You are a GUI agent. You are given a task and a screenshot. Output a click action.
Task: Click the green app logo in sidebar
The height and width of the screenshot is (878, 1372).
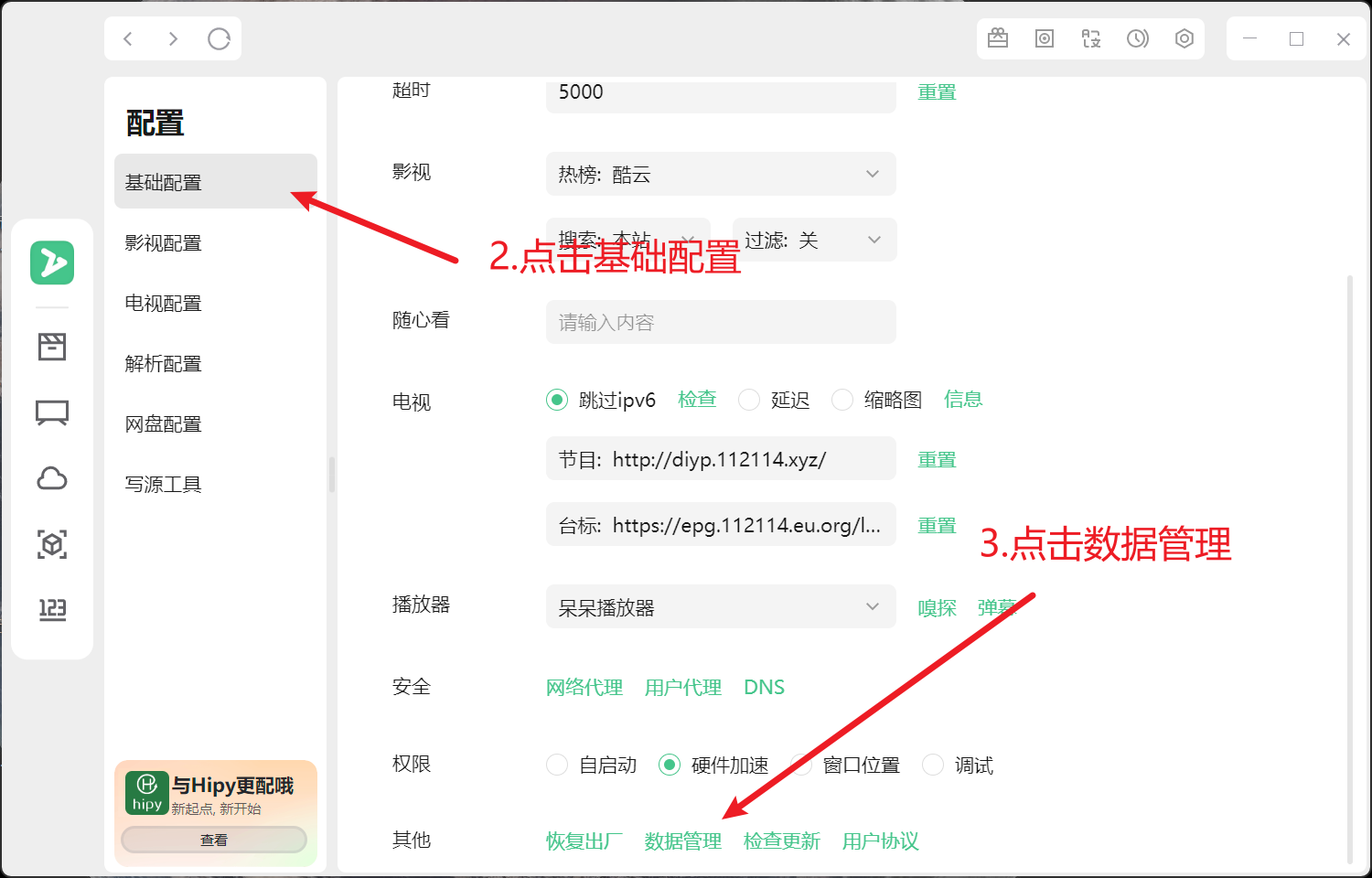click(x=52, y=262)
